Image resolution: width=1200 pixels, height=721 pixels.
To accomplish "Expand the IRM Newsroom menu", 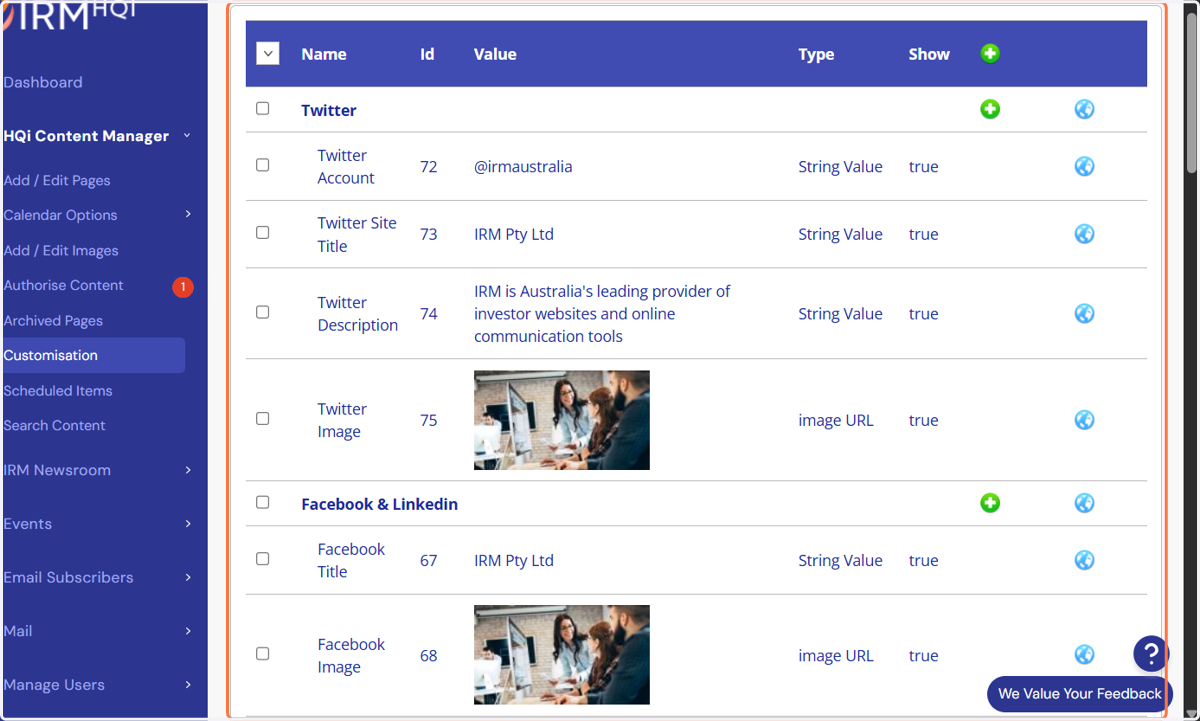I will (x=188, y=470).
